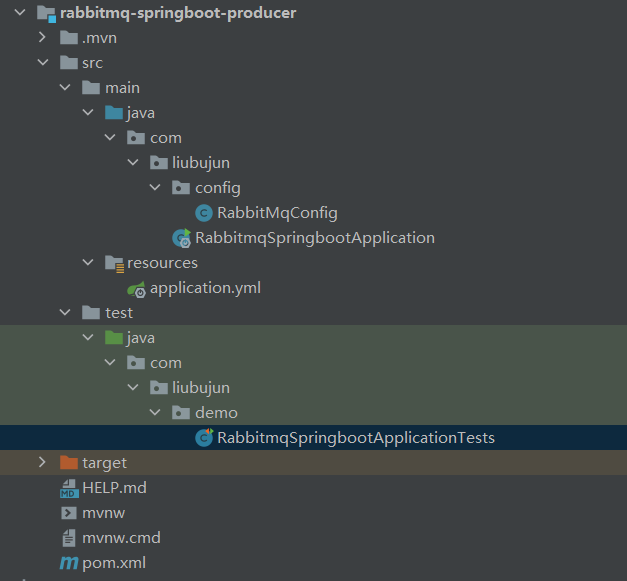Click the demo package icon

coord(181,413)
